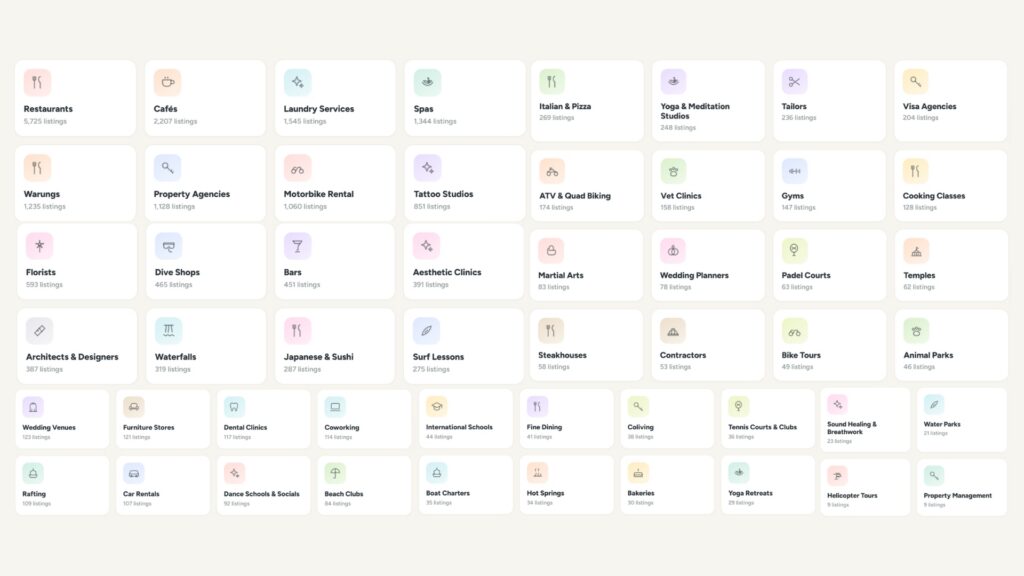
Task: Click the International Schools graduation cap icon
Action: point(436,406)
